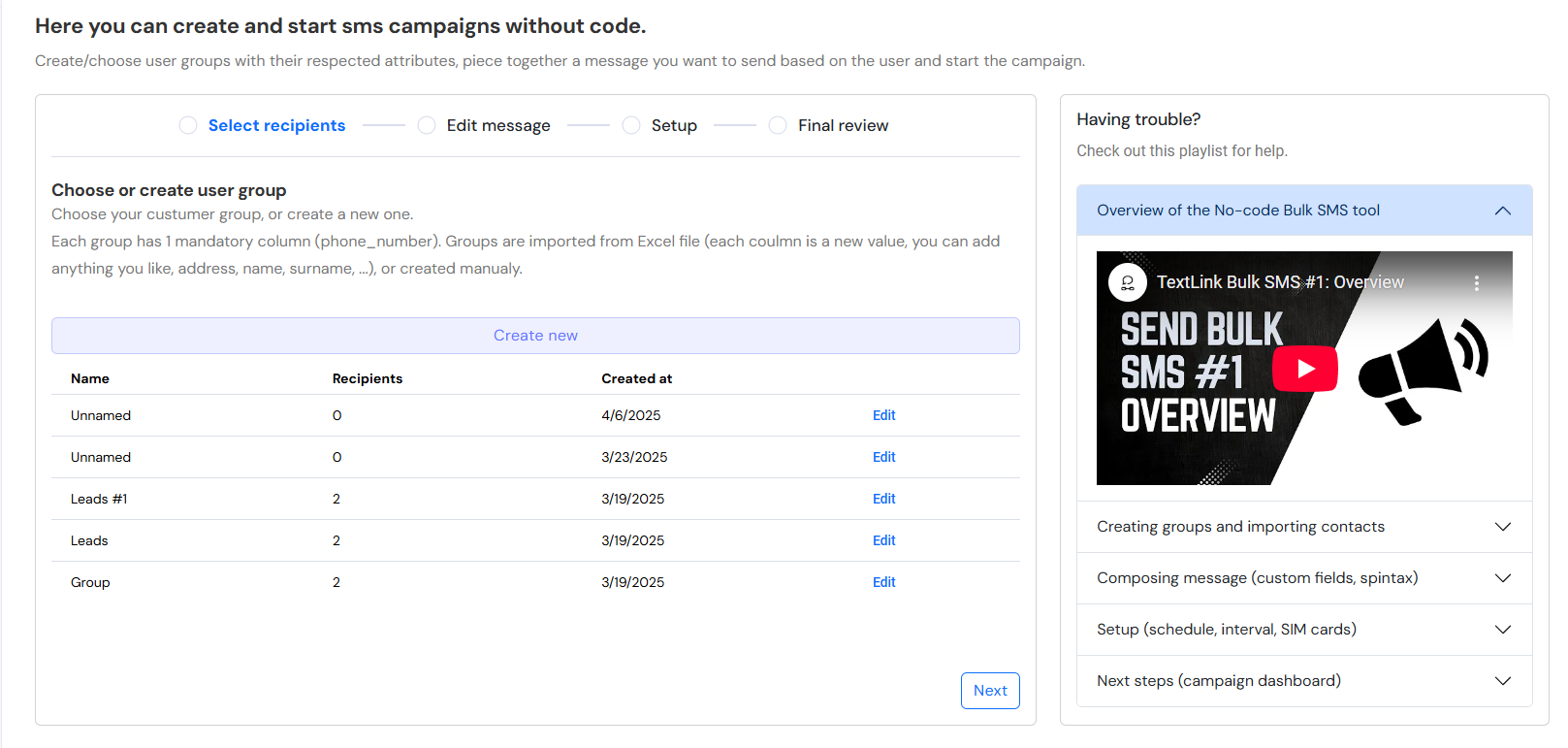Go to the Final review step label
This screenshot has height=748, width=1568.
pyautogui.click(x=843, y=126)
